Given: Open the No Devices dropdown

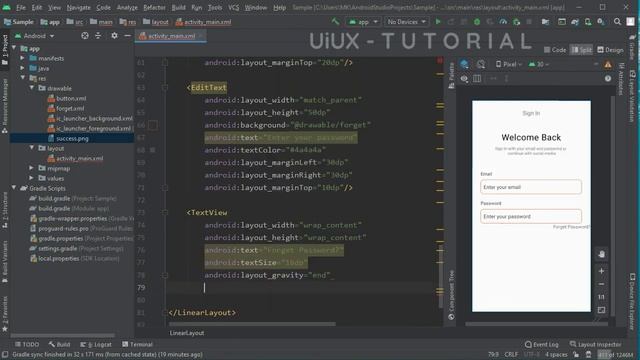Looking at the screenshot, I should (406, 22).
